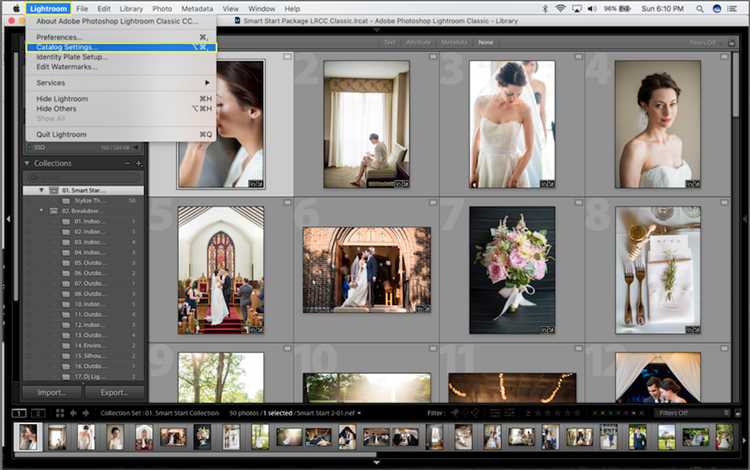Click flag corner of grid cell 4
This screenshot has height=470, width=750.
724,57
